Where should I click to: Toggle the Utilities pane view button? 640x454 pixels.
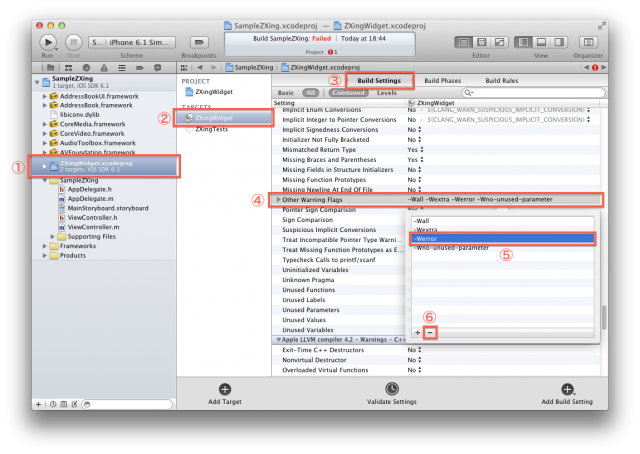(x=559, y=42)
